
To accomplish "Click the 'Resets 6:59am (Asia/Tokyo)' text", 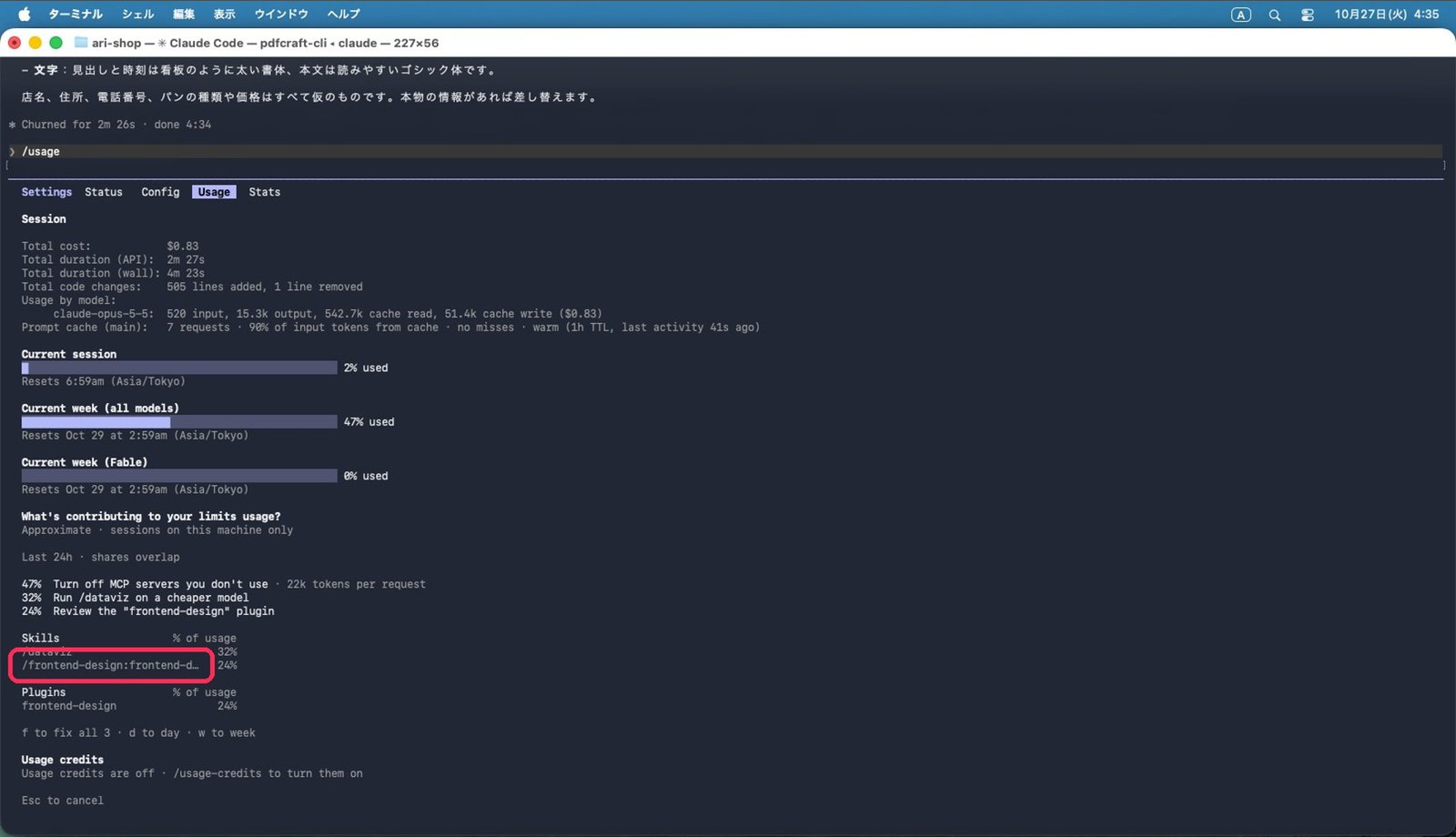I will click(104, 381).
